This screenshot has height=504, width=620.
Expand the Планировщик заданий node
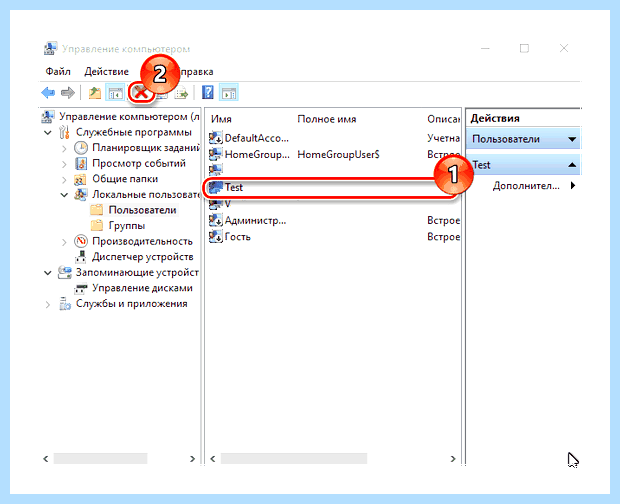pyautogui.click(x=64, y=148)
